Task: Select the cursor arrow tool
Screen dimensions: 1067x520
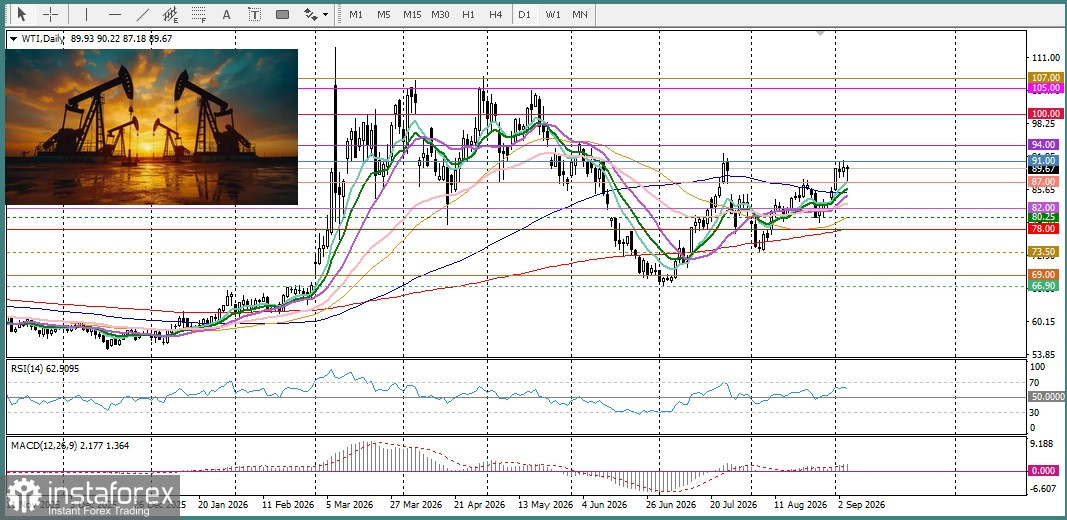Action: point(22,14)
